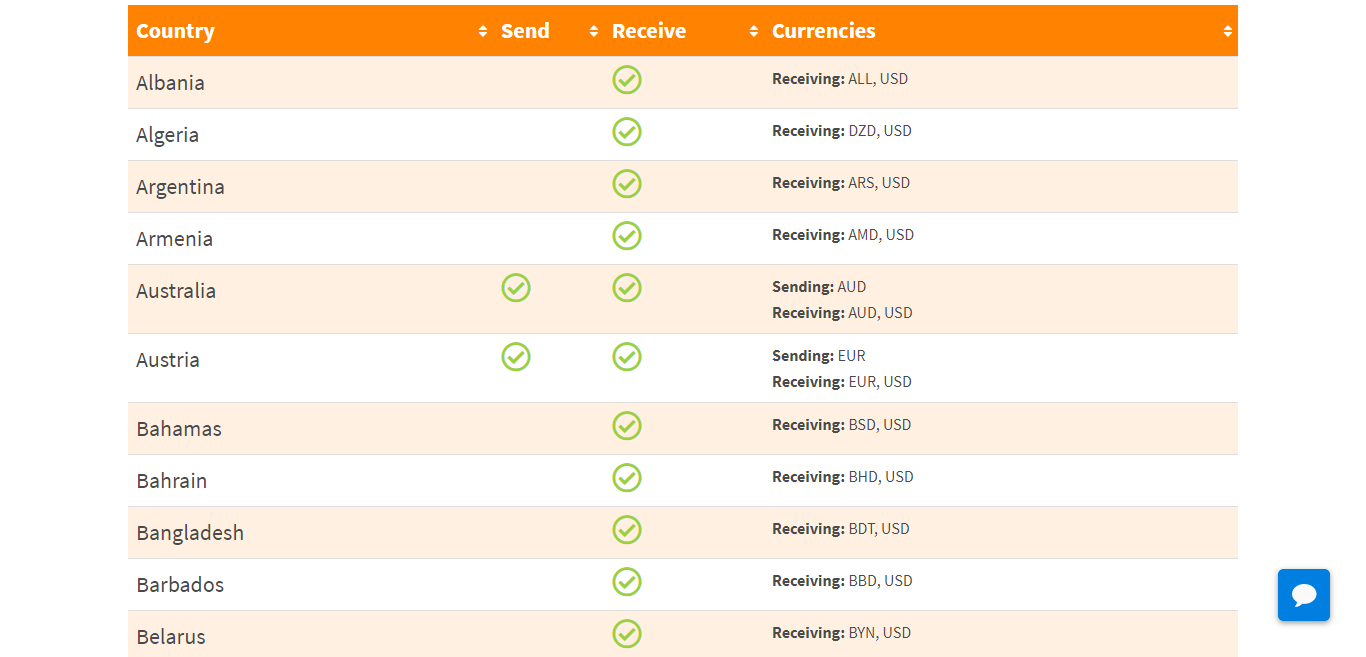This screenshot has width=1366, height=657.
Task: Click 'Receiving: BDT, USD' currency text
Action: [x=841, y=529]
